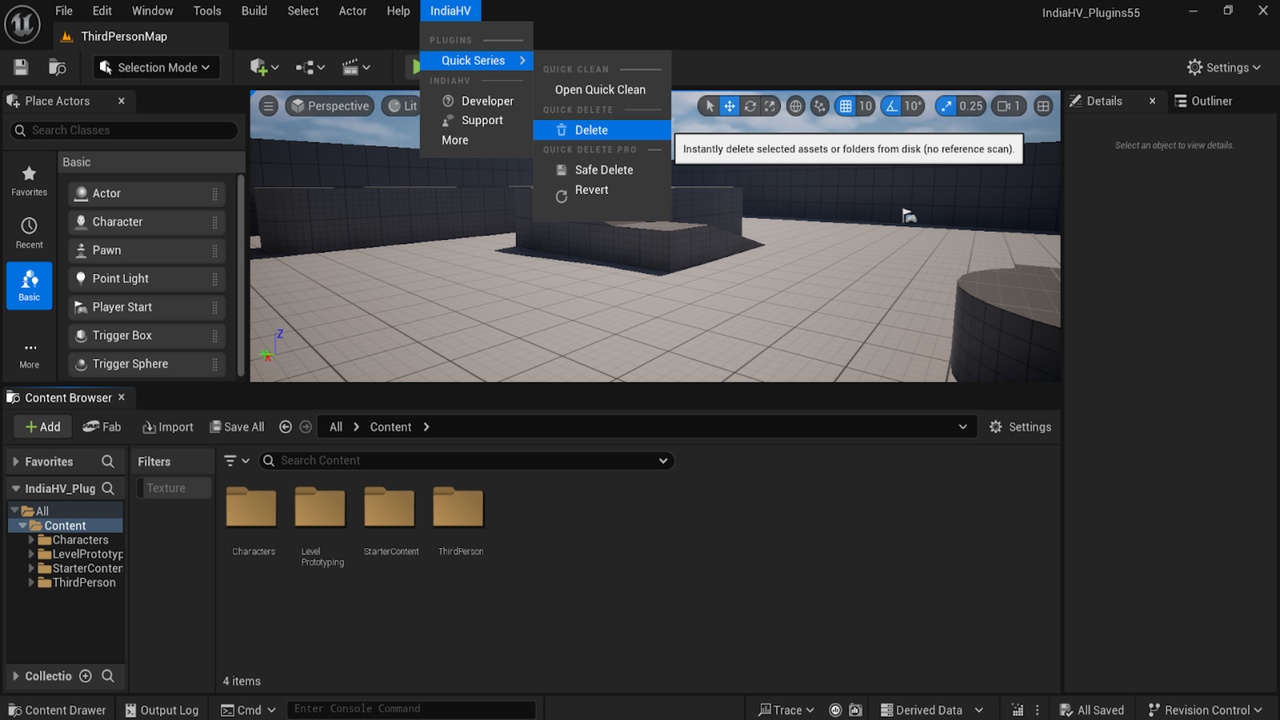Click Delete in the Quick Delete section

(x=602, y=130)
